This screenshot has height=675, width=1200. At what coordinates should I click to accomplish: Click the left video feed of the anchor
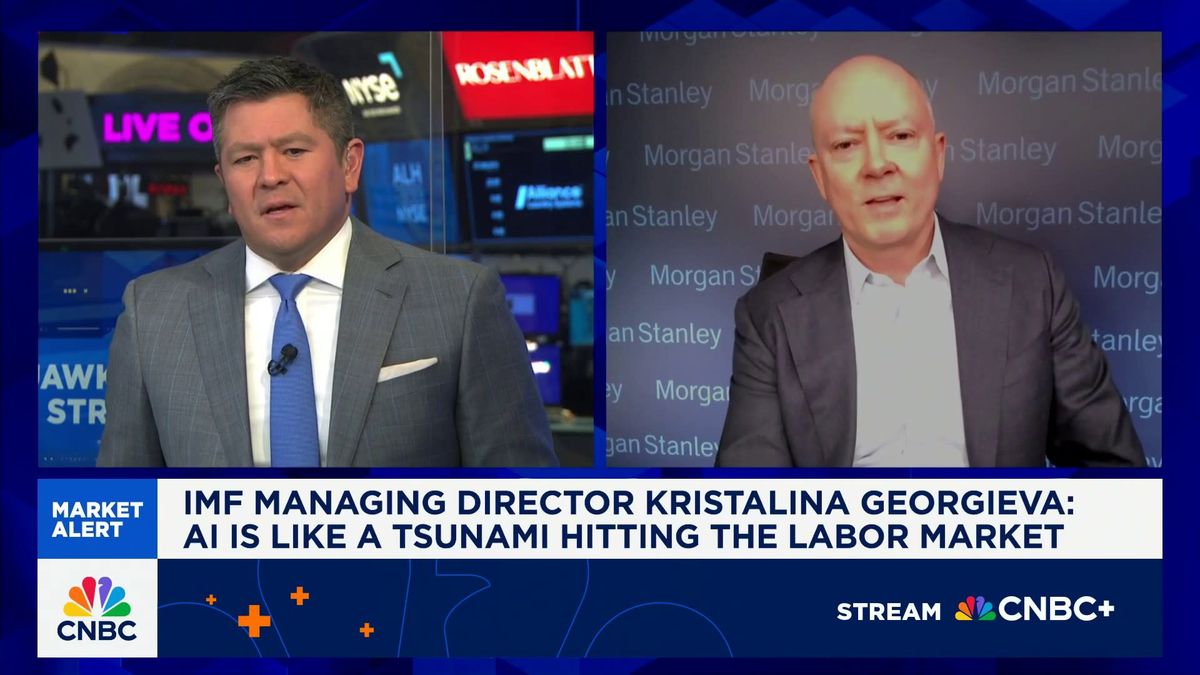tap(315, 249)
